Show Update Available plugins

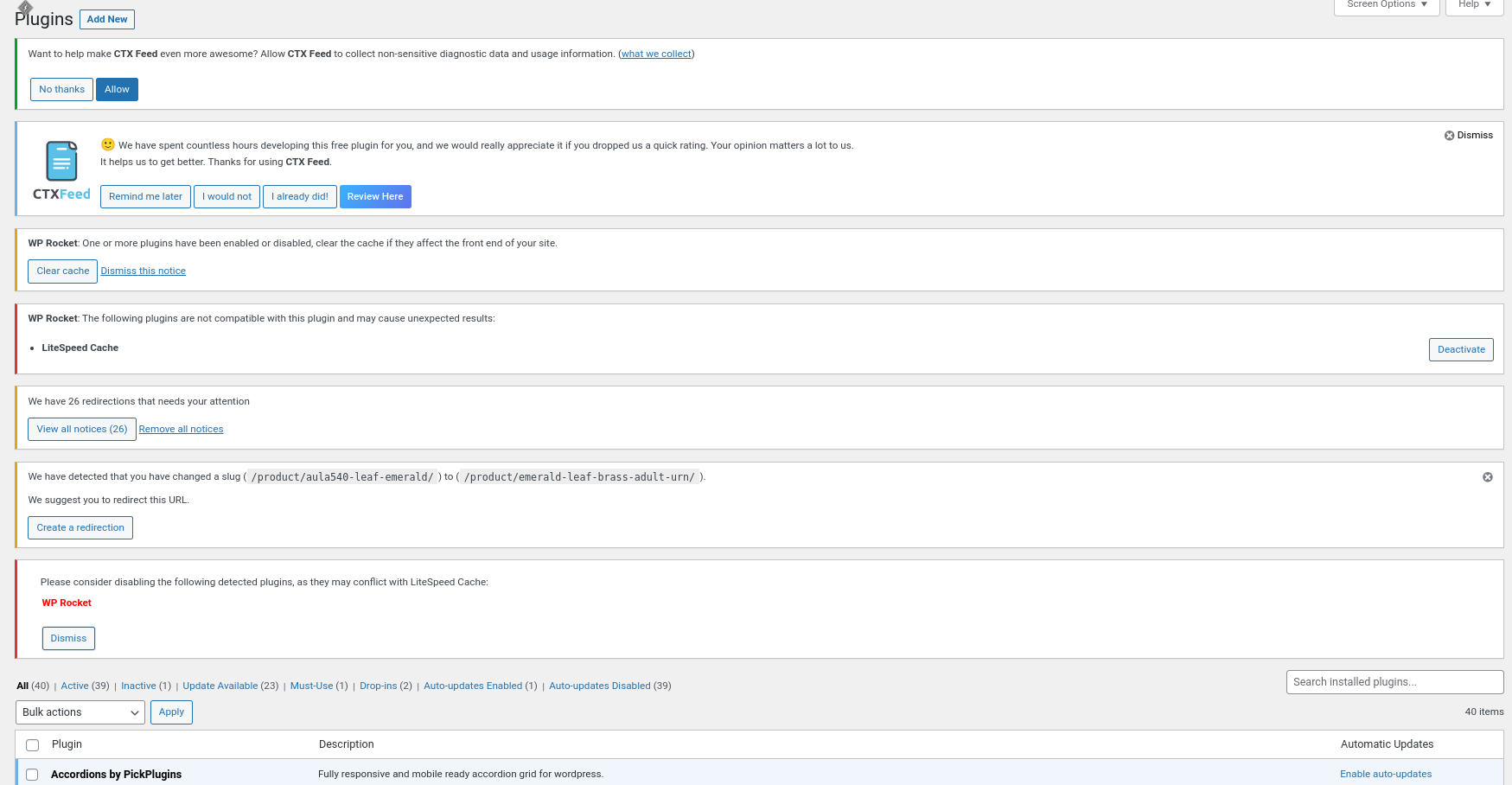(220, 686)
